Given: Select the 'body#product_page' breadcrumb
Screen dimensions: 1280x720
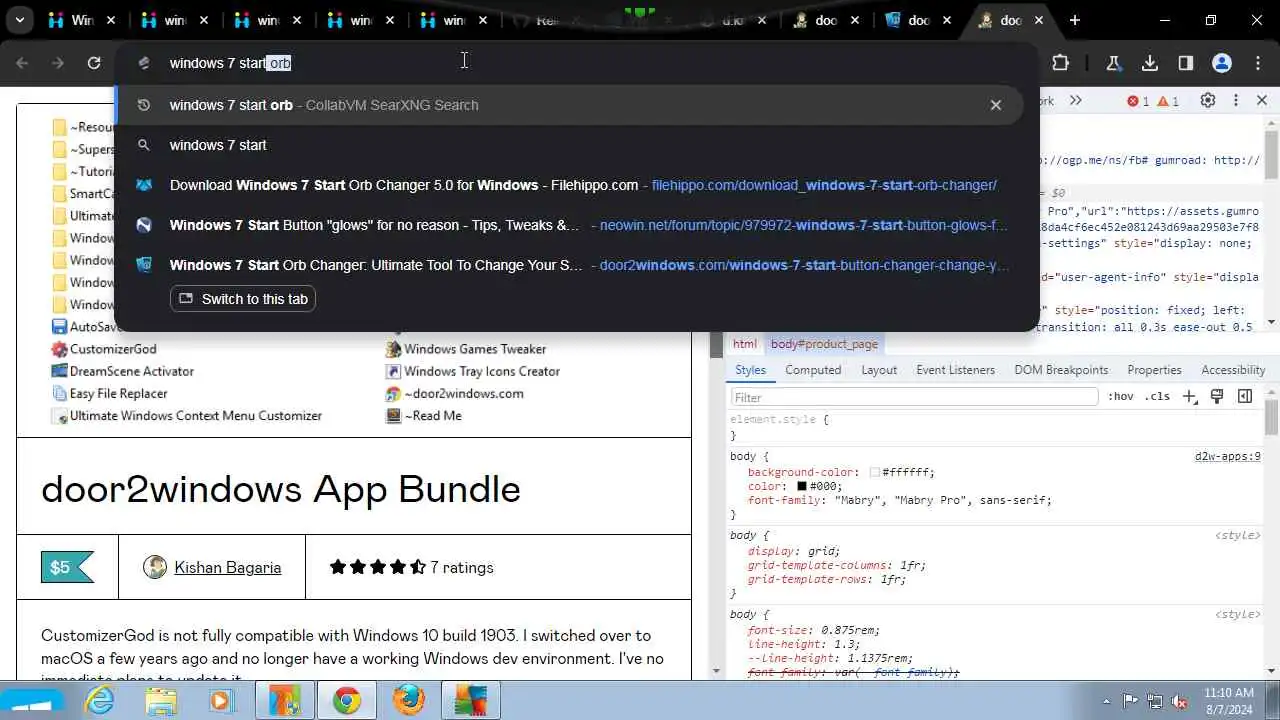Looking at the screenshot, I should (x=824, y=344).
